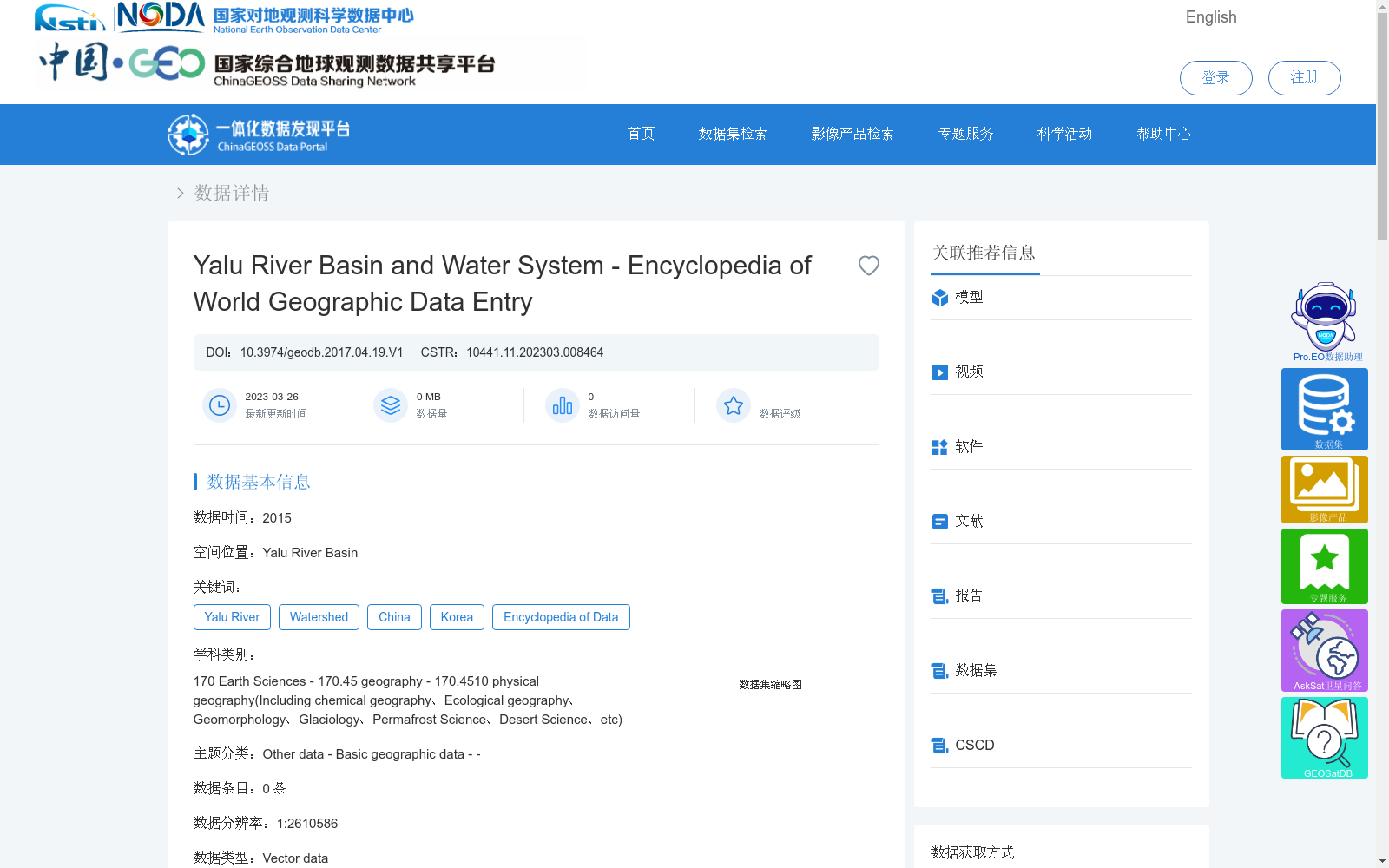1389x868 pixels.
Task: Click the Korea keyword tag
Action: [x=457, y=617]
